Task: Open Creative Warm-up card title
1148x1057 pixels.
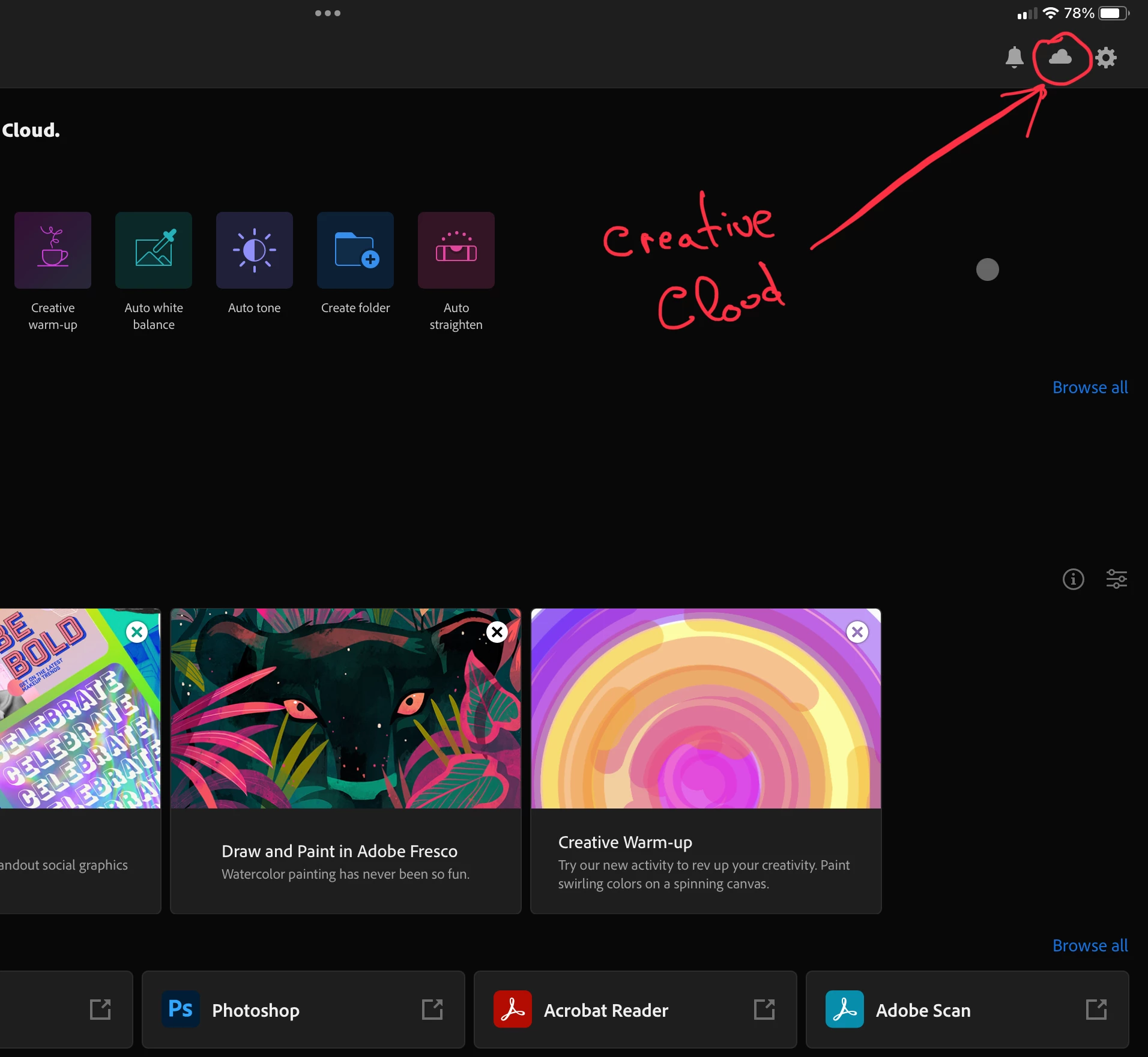Action: (x=625, y=842)
